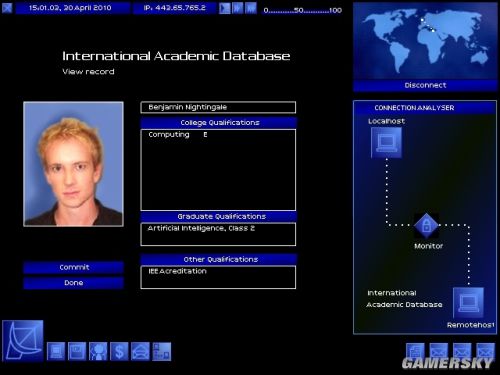The image size is (500, 375).
Task: Set game speed to very fast triple arrow
Action: click(251, 8)
